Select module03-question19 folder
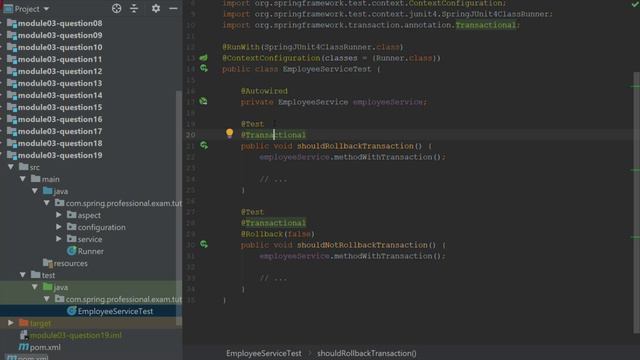 click(x=60, y=155)
